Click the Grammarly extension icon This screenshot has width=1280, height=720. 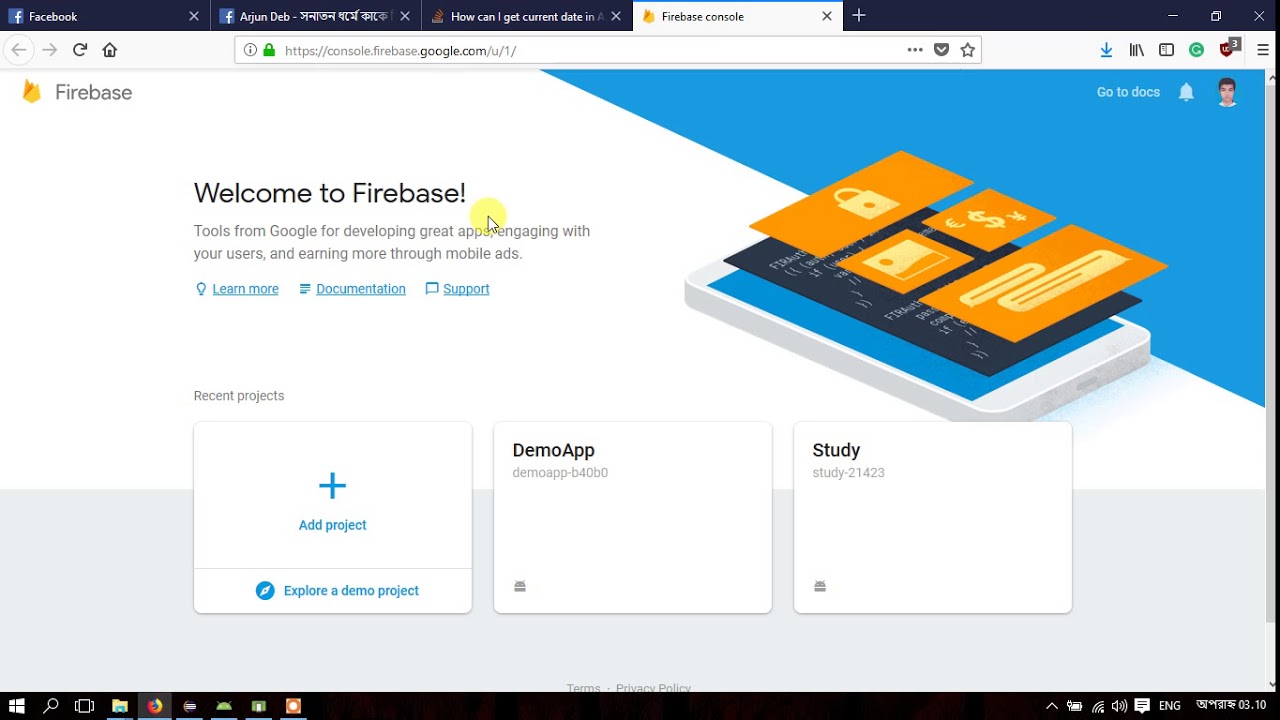[1197, 50]
